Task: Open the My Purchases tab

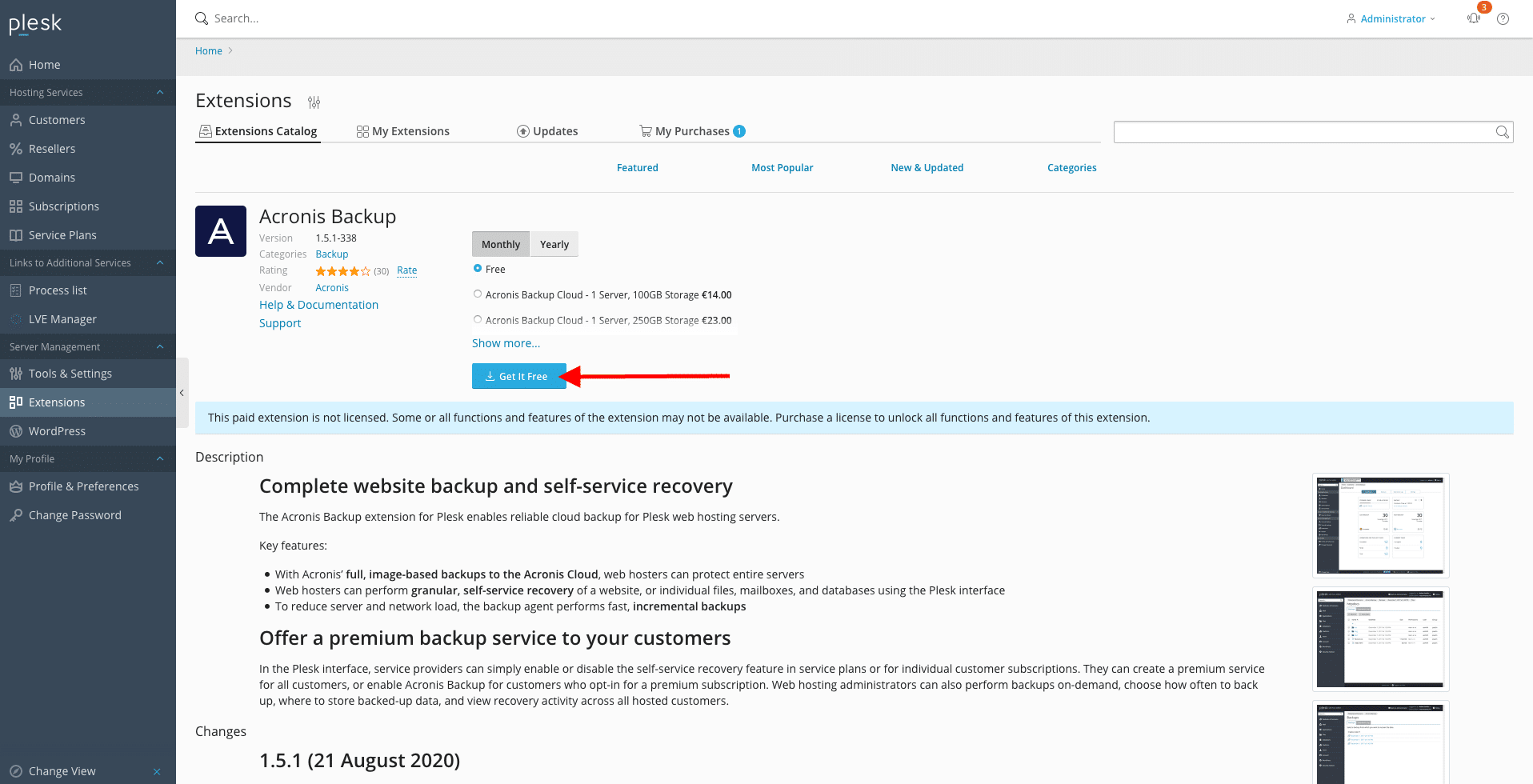Action: coord(692,131)
